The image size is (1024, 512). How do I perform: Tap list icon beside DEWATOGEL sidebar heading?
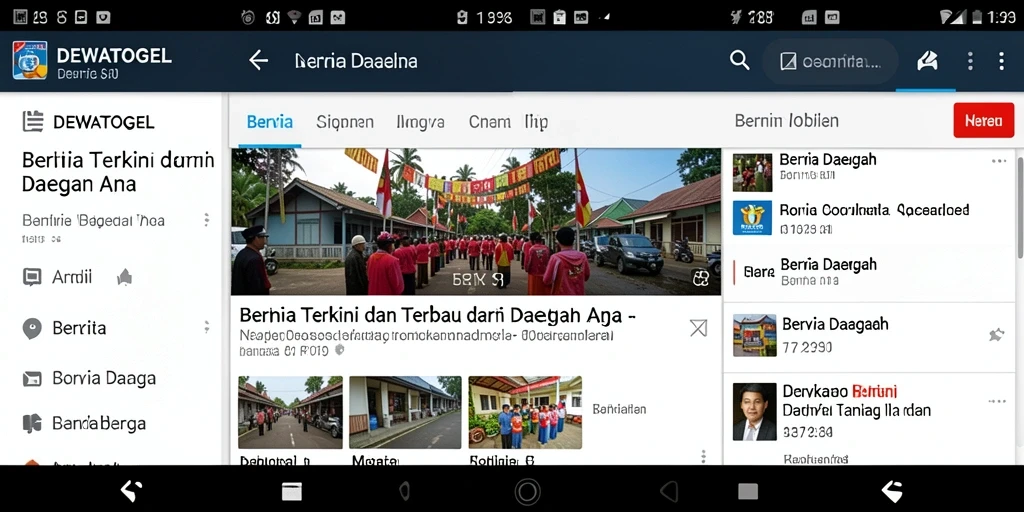33,121
